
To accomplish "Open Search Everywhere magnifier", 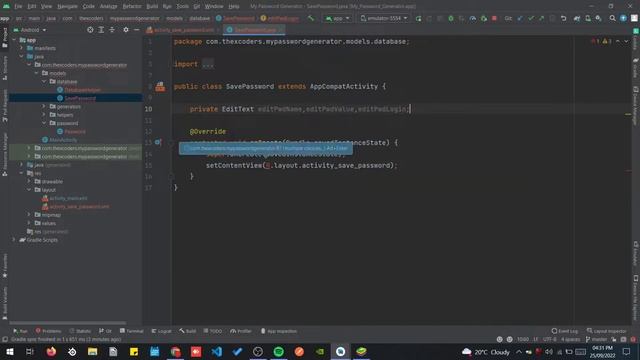I will 612,18.
